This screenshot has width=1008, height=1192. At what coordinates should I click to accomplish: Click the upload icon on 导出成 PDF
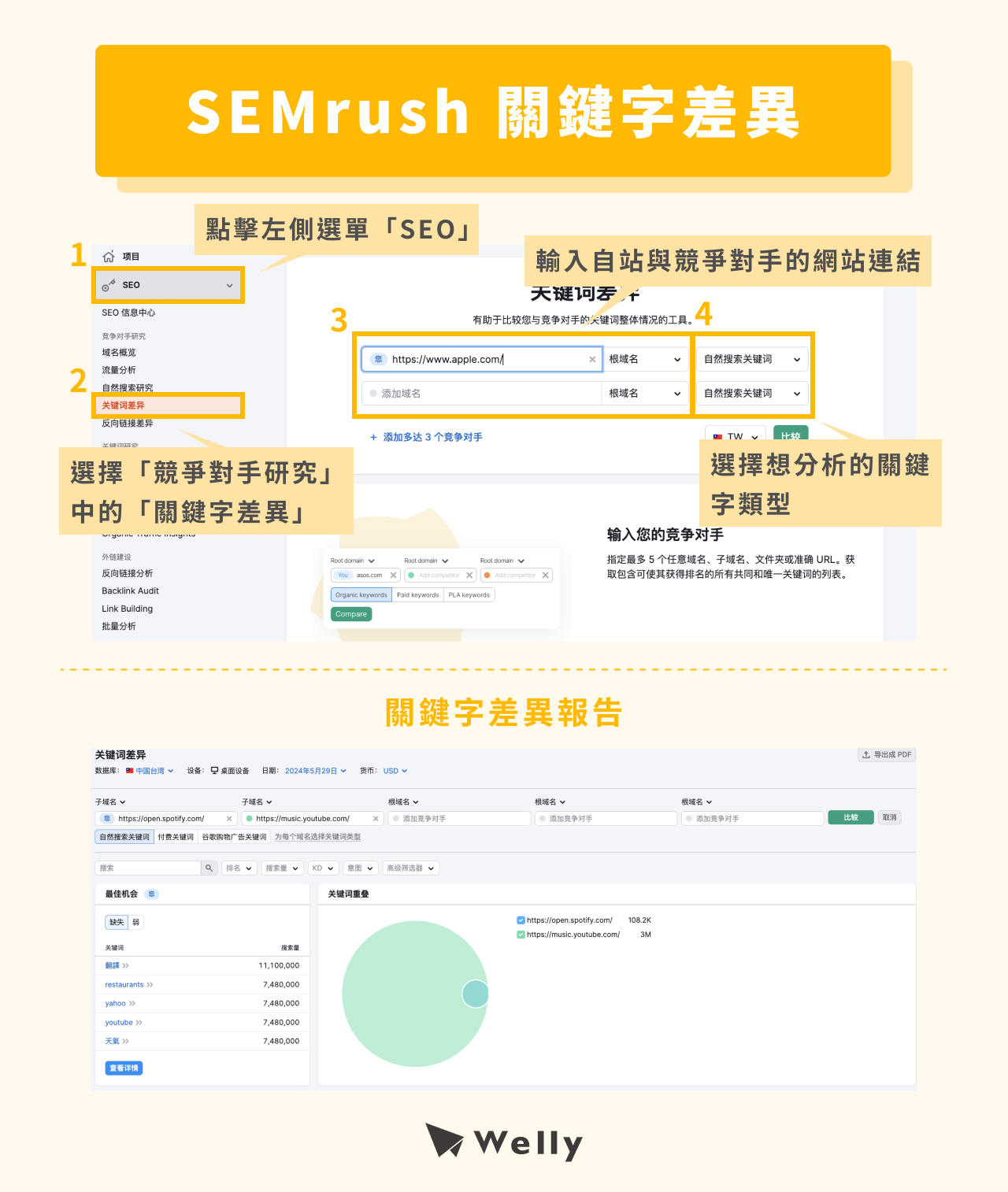(866, 755)
